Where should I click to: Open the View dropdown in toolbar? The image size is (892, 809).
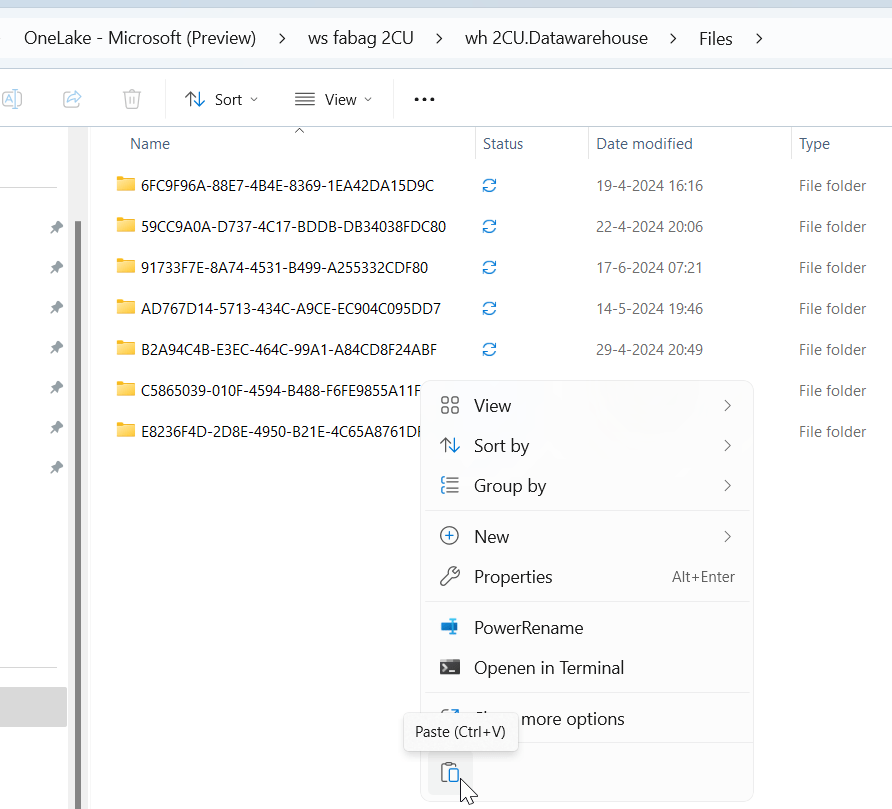coord(333,99)
